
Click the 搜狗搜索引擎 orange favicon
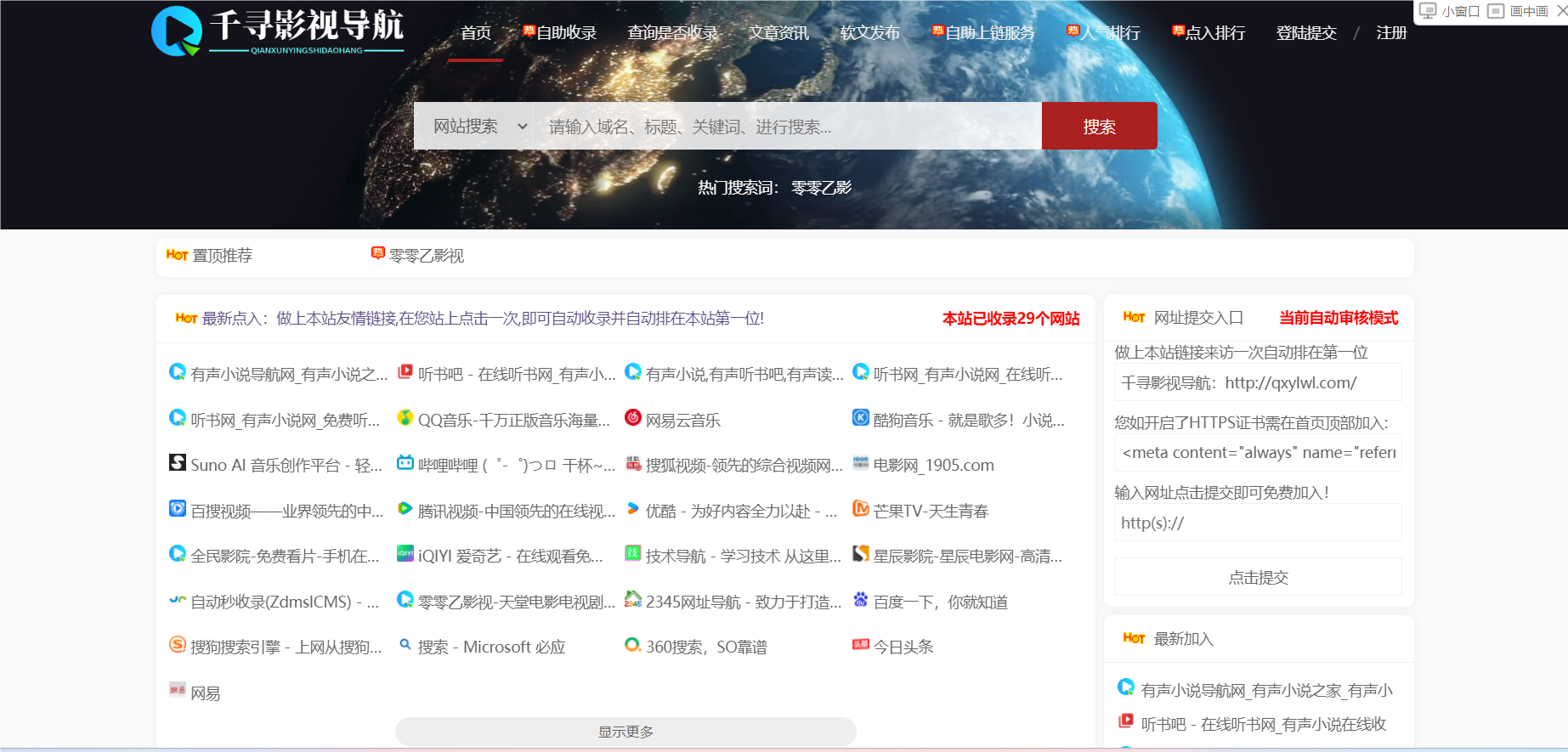coord(178,645)
